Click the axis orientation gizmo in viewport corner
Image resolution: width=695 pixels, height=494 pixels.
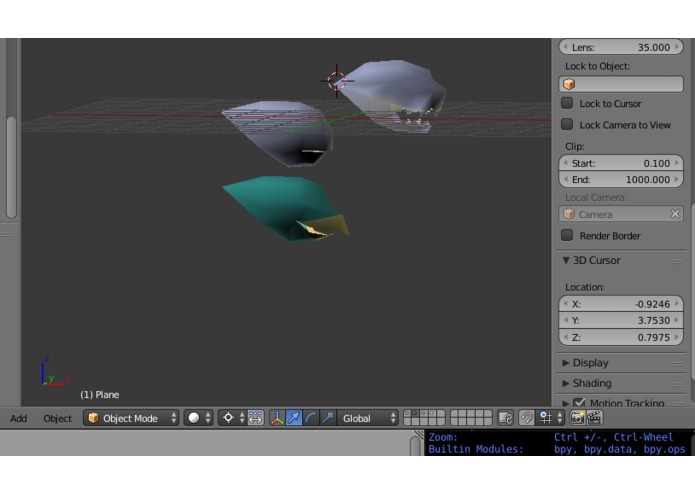point(55,372)
